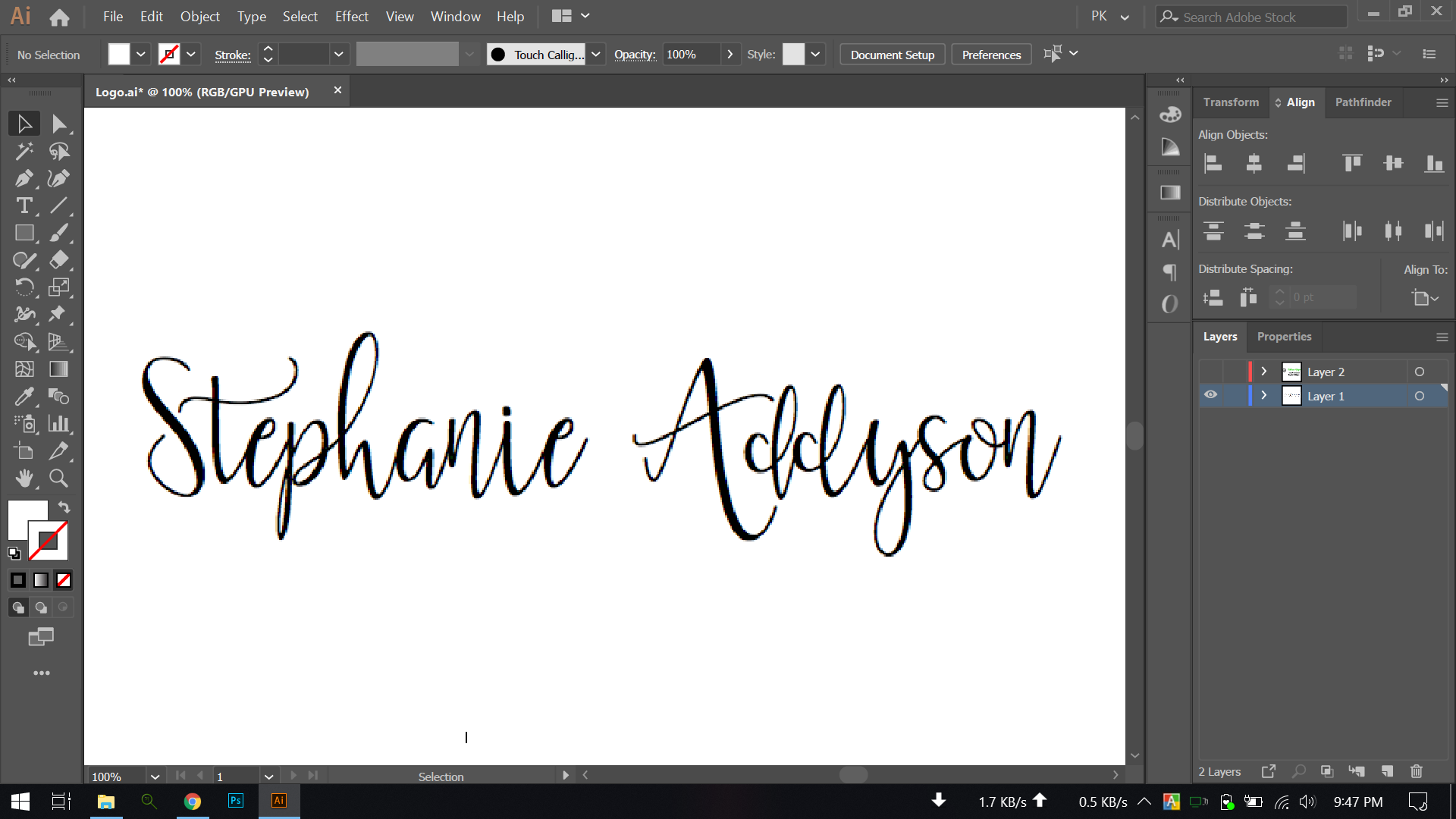Expand Layer 2 contents
The image size is (1456, 819).
1264,372
